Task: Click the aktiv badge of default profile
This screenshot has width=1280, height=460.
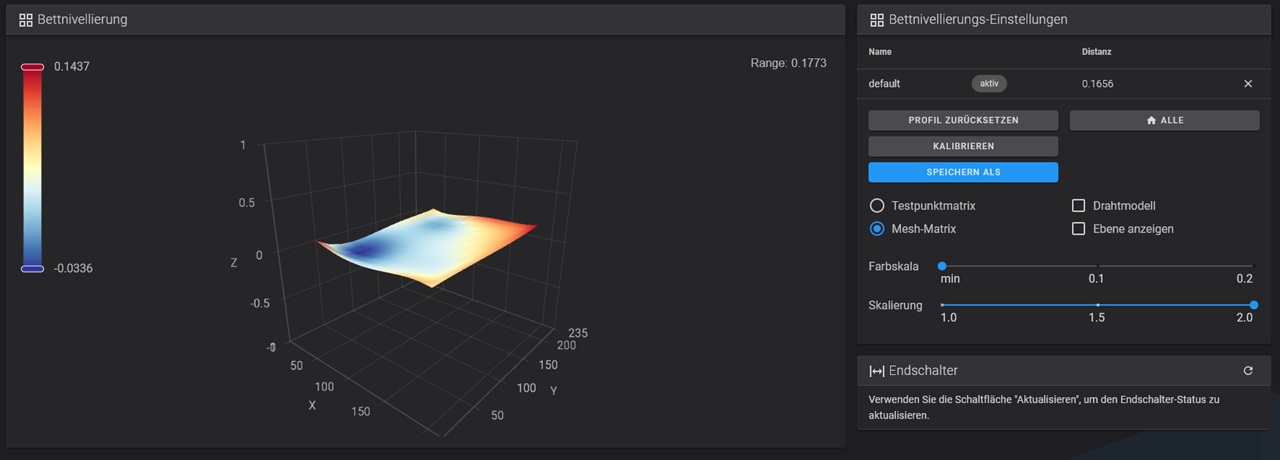Action: tap(990, 84)
